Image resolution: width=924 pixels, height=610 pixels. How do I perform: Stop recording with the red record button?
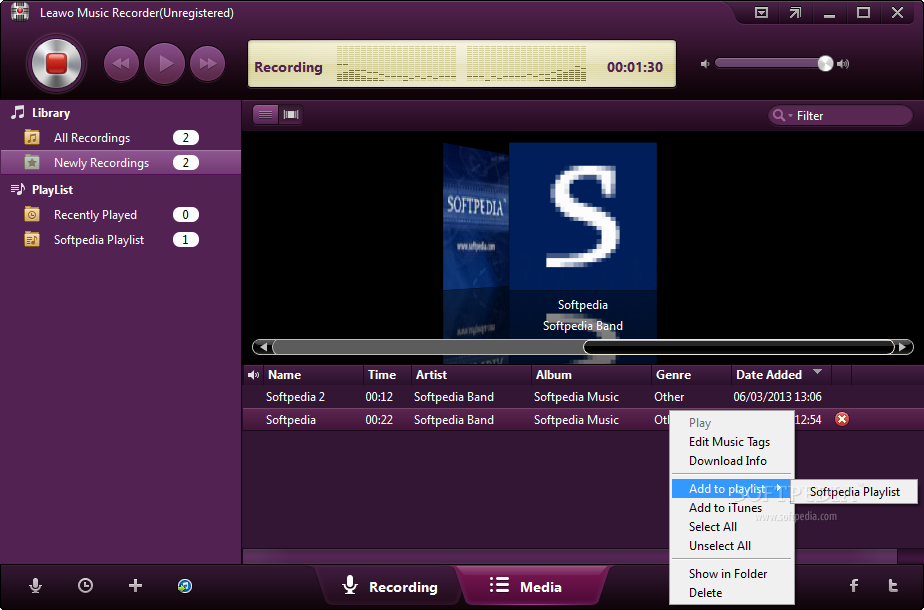coord(57,64)
